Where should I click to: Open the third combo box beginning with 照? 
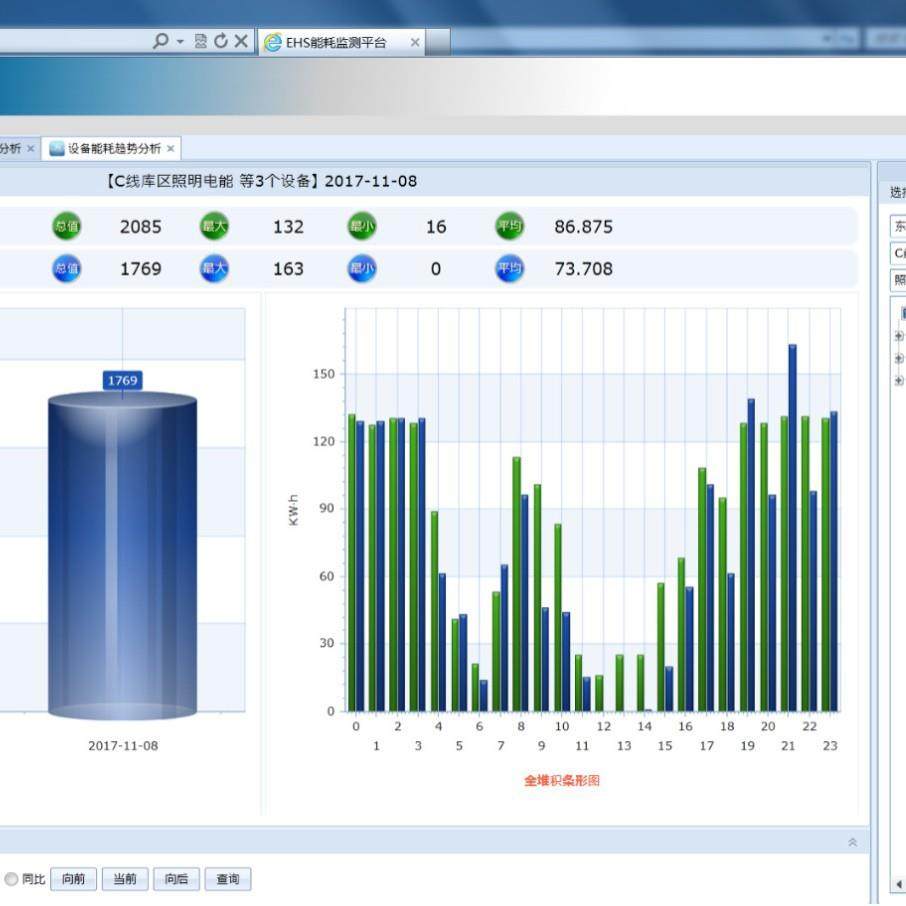(x=898, y=280)
